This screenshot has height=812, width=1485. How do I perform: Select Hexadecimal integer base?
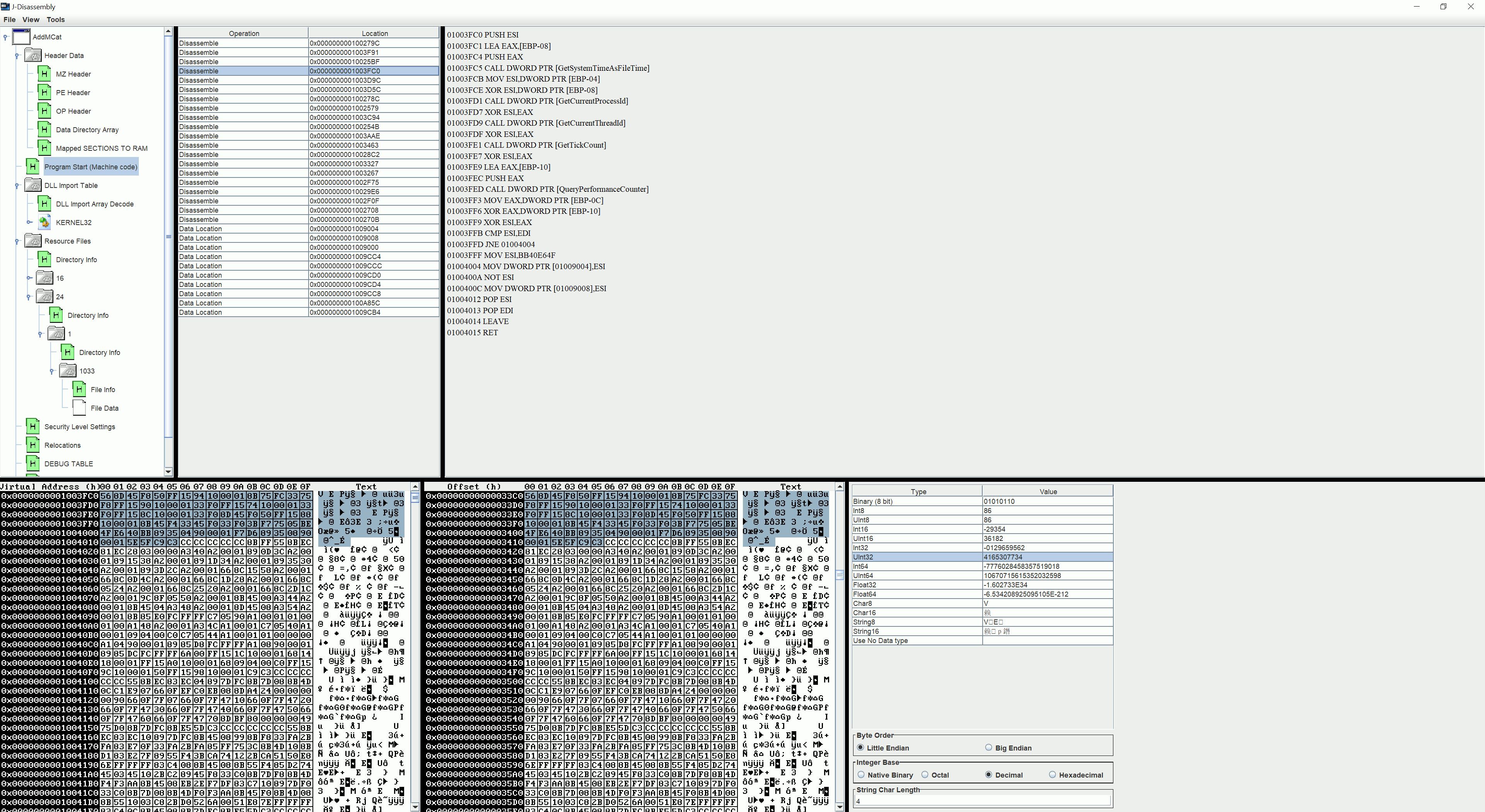click(1053, 774)
